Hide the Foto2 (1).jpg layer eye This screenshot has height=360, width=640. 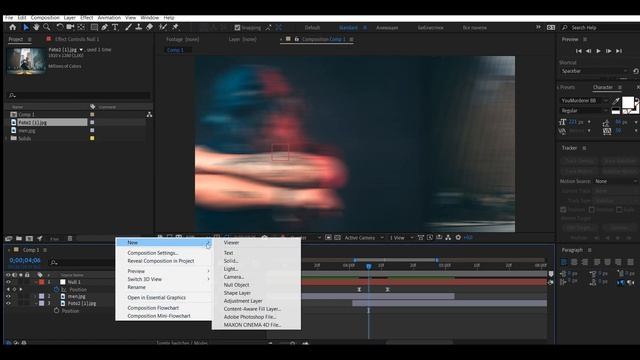(x=8, y=303)
